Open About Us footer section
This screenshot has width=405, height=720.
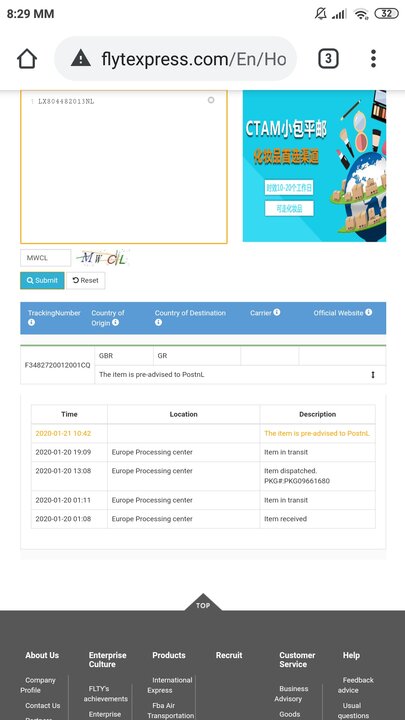click(42, 655)
